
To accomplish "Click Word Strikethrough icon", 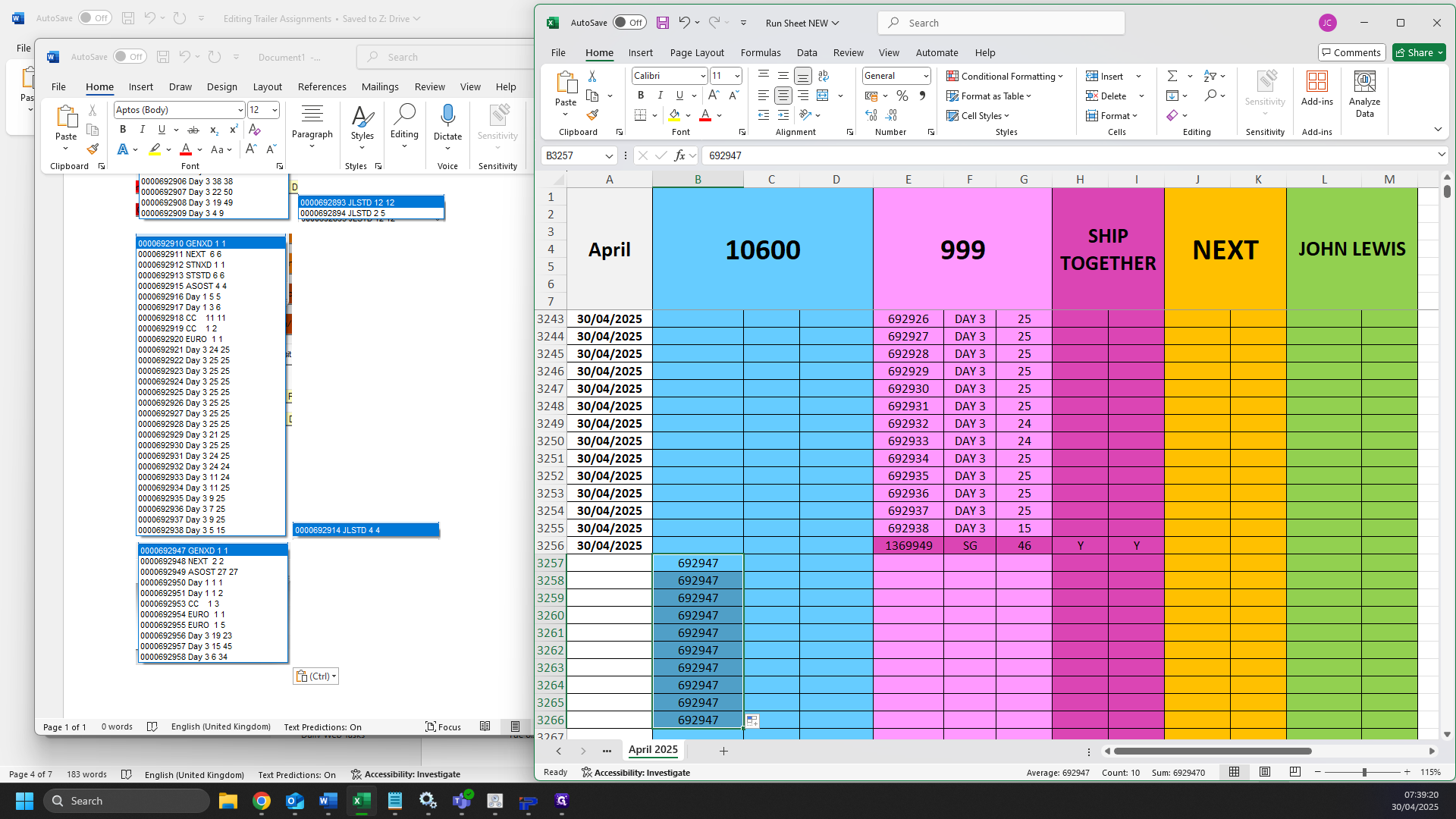I will pos(193,130).
